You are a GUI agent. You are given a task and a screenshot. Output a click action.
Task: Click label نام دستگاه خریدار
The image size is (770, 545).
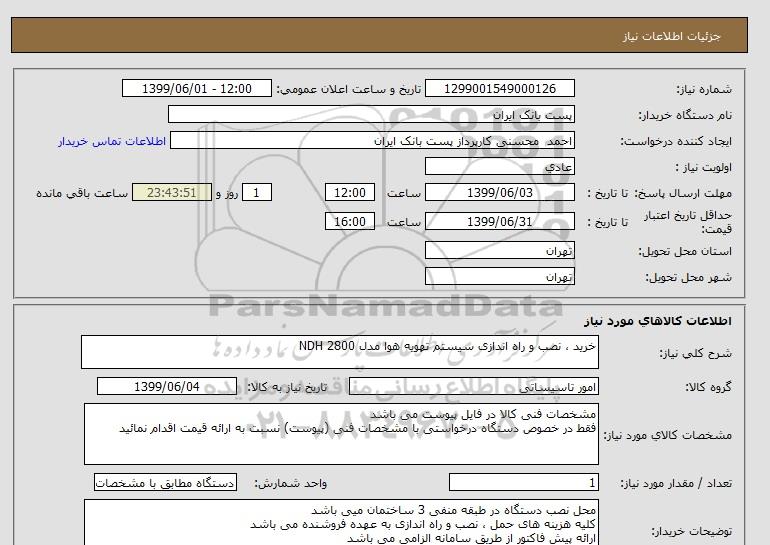tap(685, 115)
